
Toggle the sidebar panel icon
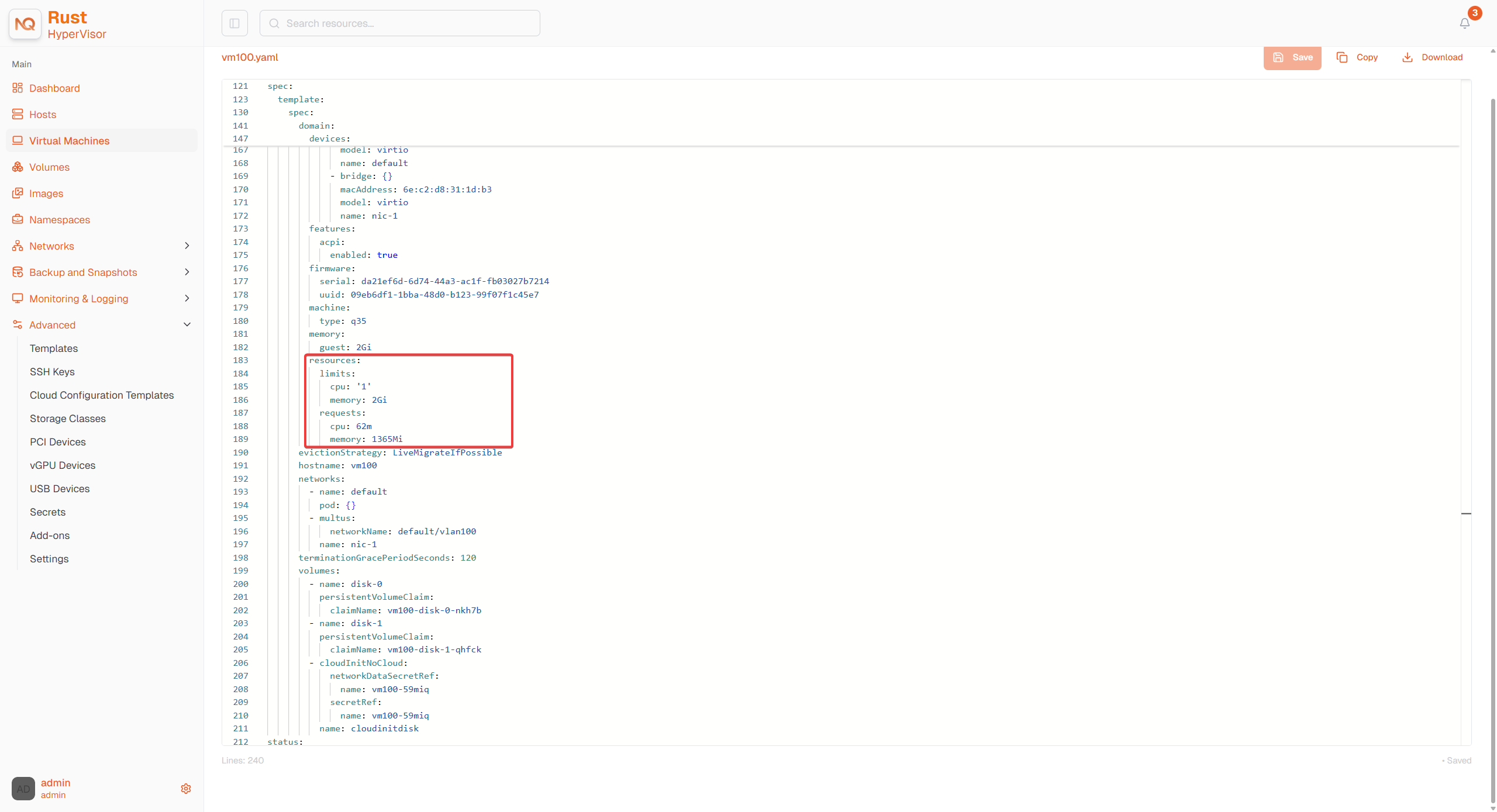pos(234,23)
